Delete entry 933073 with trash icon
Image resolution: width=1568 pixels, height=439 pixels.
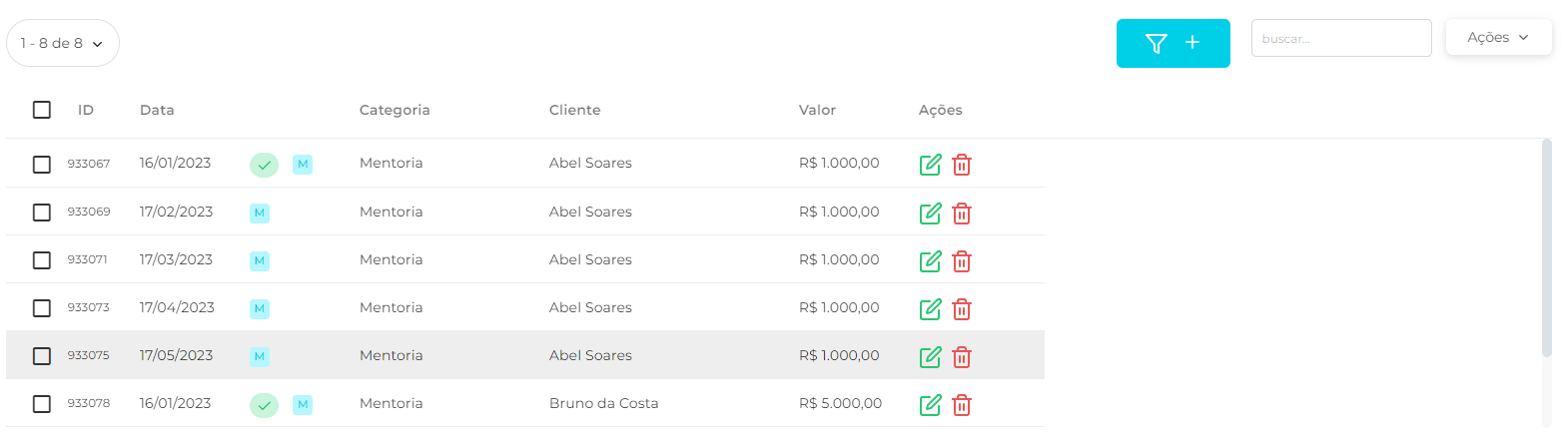click(962, 308)
